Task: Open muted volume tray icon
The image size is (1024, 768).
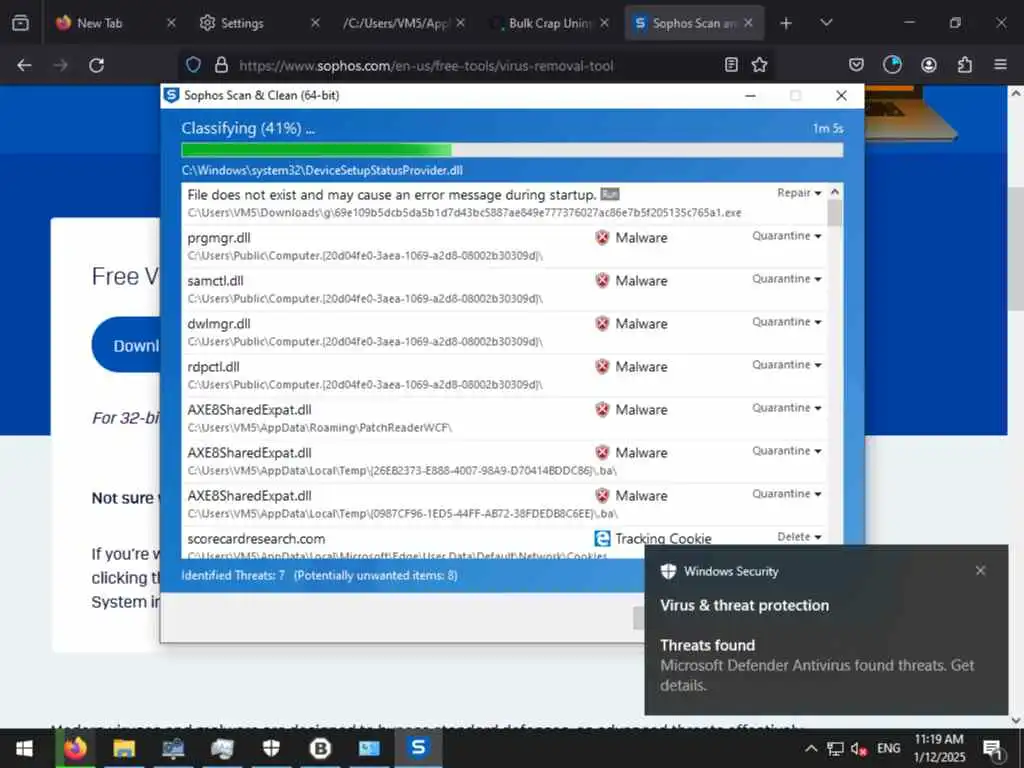Action: tap(859, 749)
